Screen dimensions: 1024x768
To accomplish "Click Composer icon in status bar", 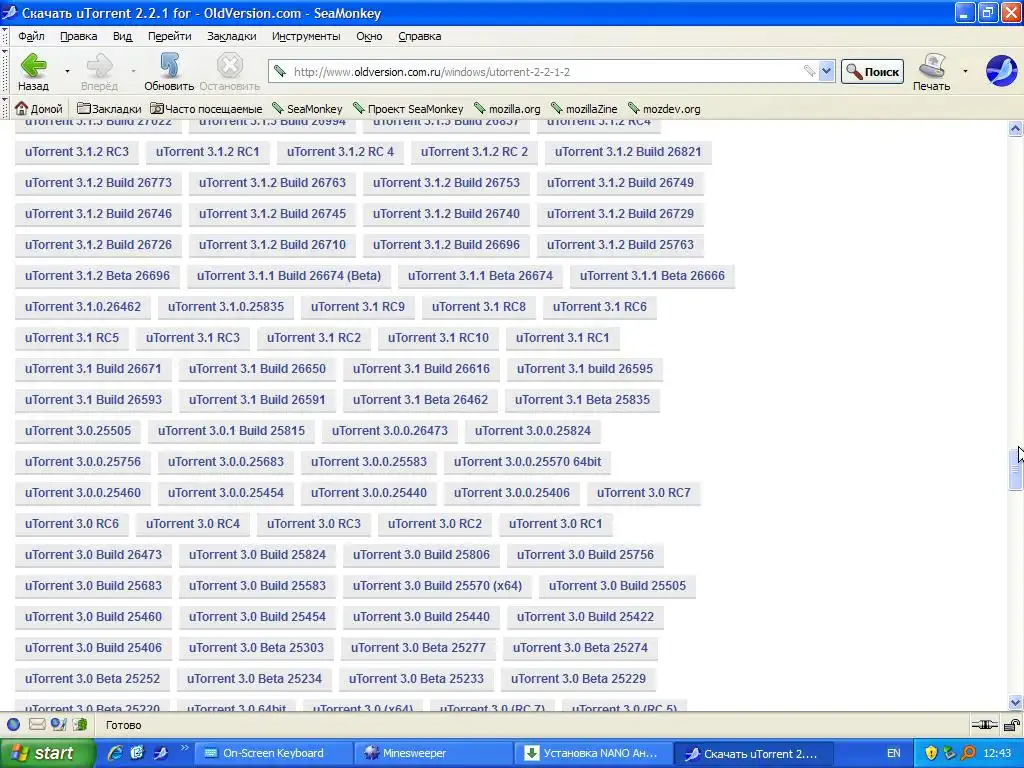I will pos(59,724).
